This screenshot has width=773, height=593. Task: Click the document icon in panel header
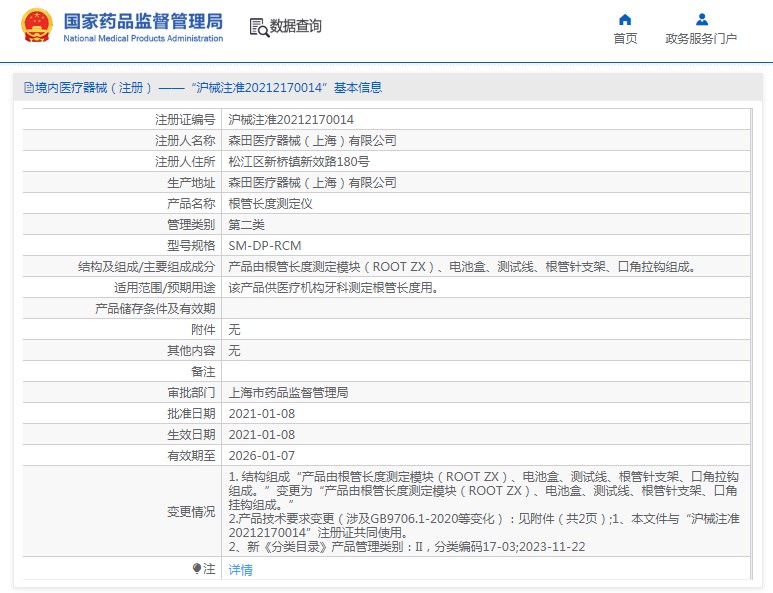coord(27,88)
